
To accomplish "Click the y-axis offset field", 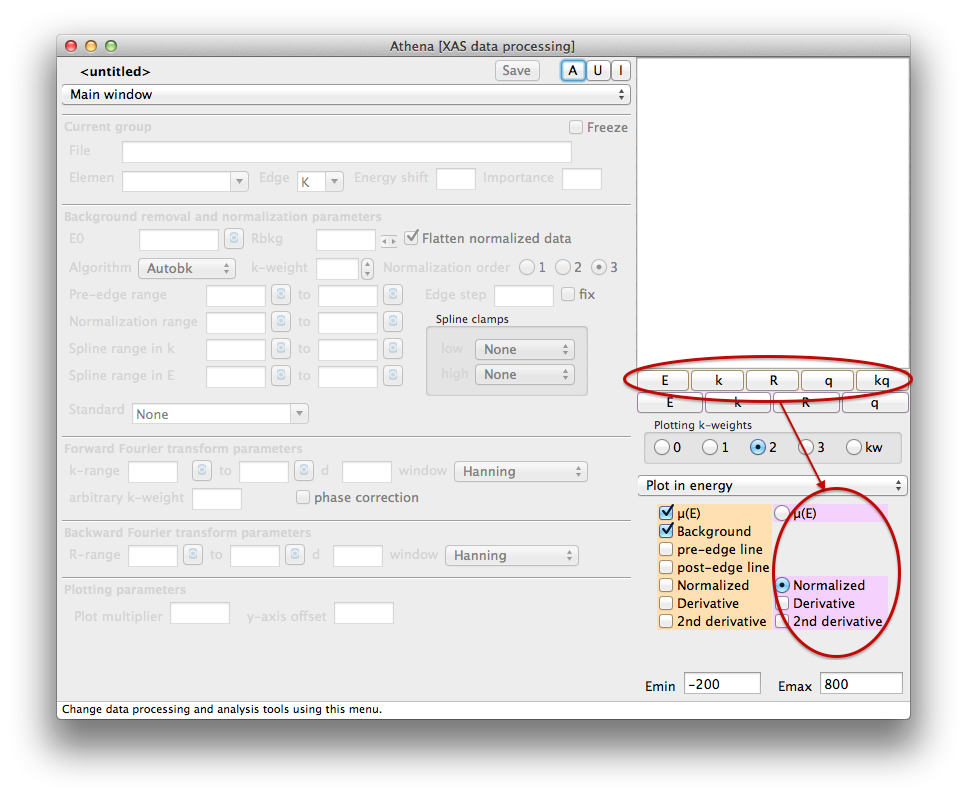I will (364, 613).
